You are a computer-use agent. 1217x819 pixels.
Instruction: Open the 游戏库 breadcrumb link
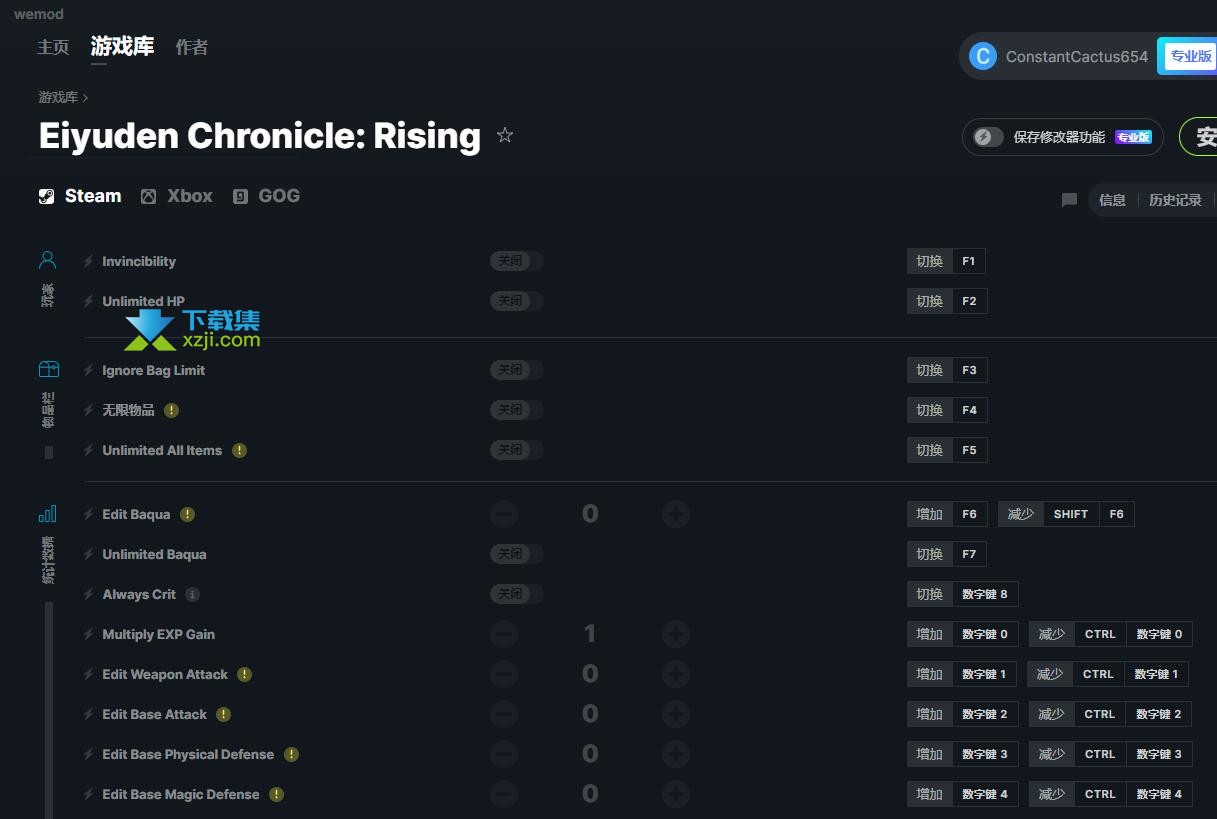click(58, 97)
